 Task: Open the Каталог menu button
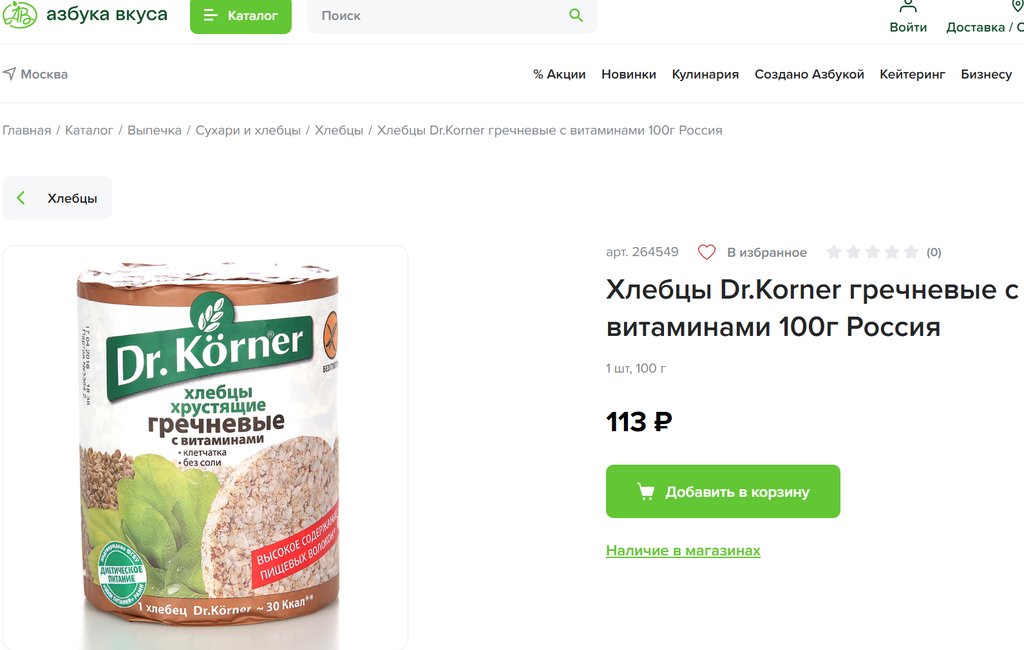click(240, 16)
